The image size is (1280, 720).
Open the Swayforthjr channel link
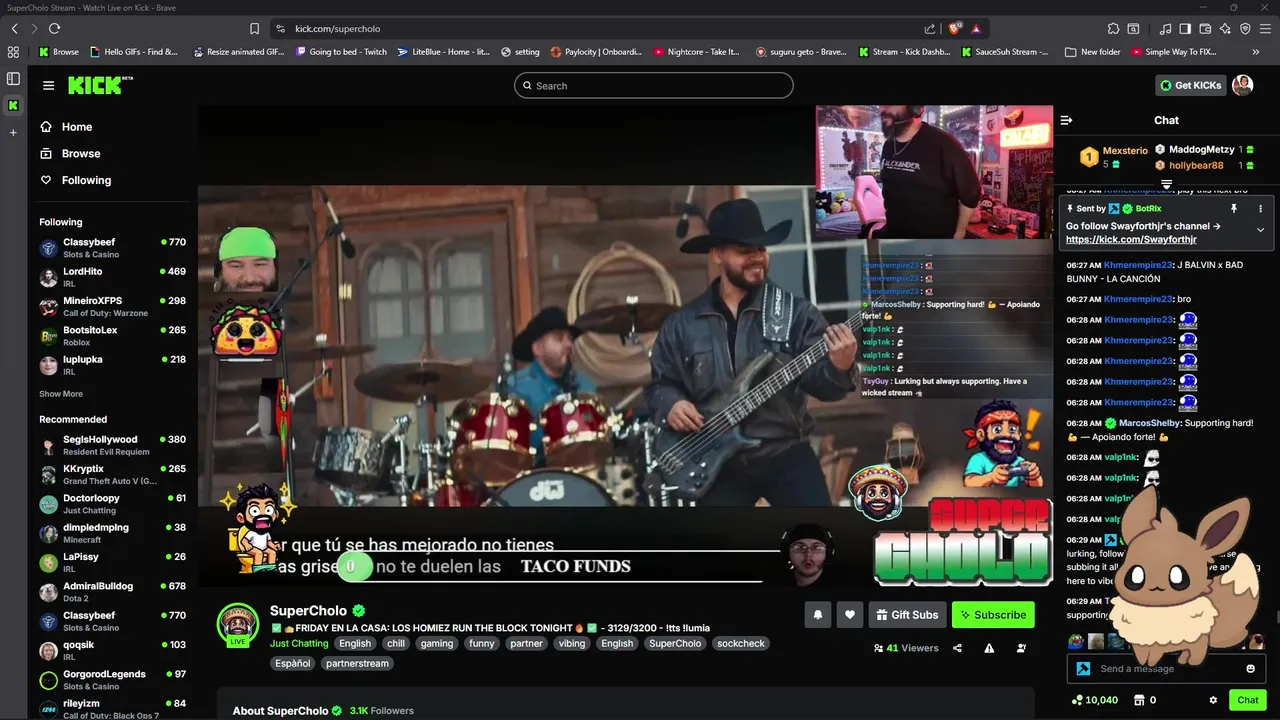click(x=1131, y=240)
